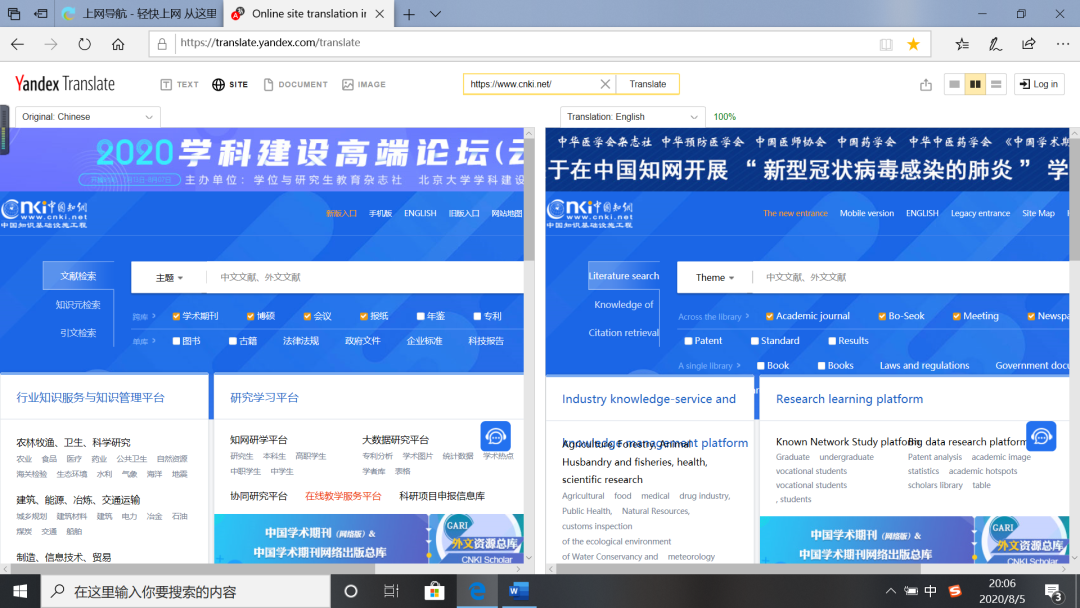Open the Task View icon
This screenshot has height=608, width=1080.
[391, 591]
